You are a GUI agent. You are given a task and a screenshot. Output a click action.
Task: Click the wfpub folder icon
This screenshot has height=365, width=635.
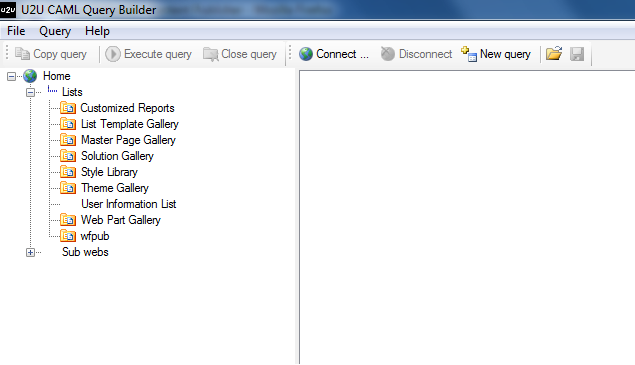click(x=68, y=236)
